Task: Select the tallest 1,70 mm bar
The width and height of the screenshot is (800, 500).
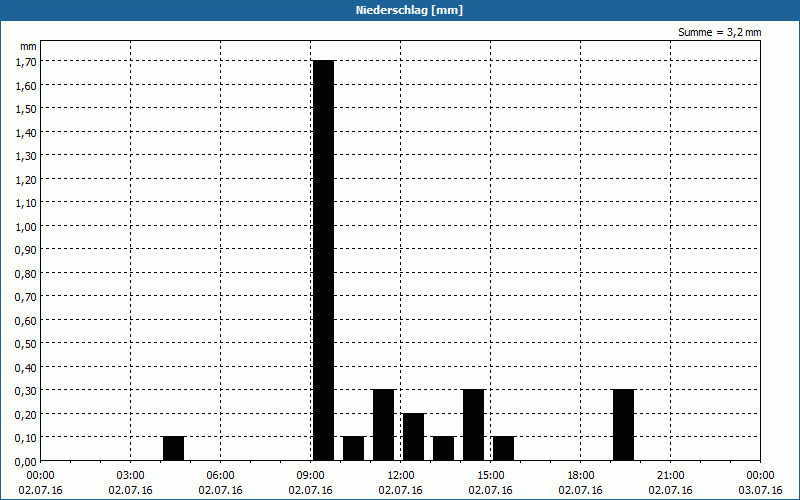Action: pos(323,260)
